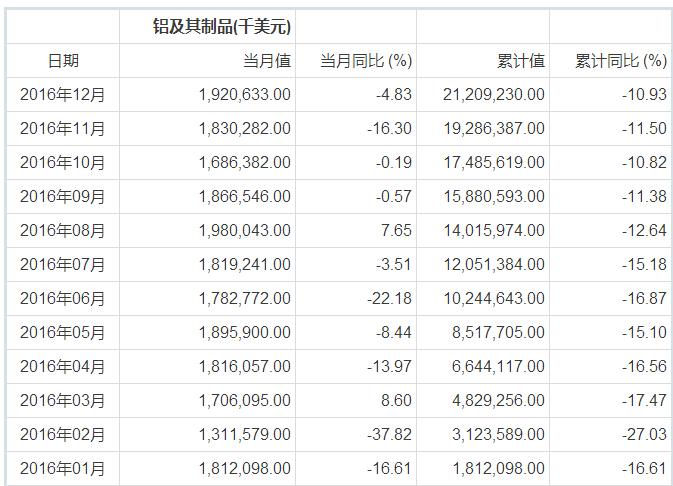This screenshot has height=486, width=673.
Task: Select the 2016年12月 date cell
Action: (63, 94)
